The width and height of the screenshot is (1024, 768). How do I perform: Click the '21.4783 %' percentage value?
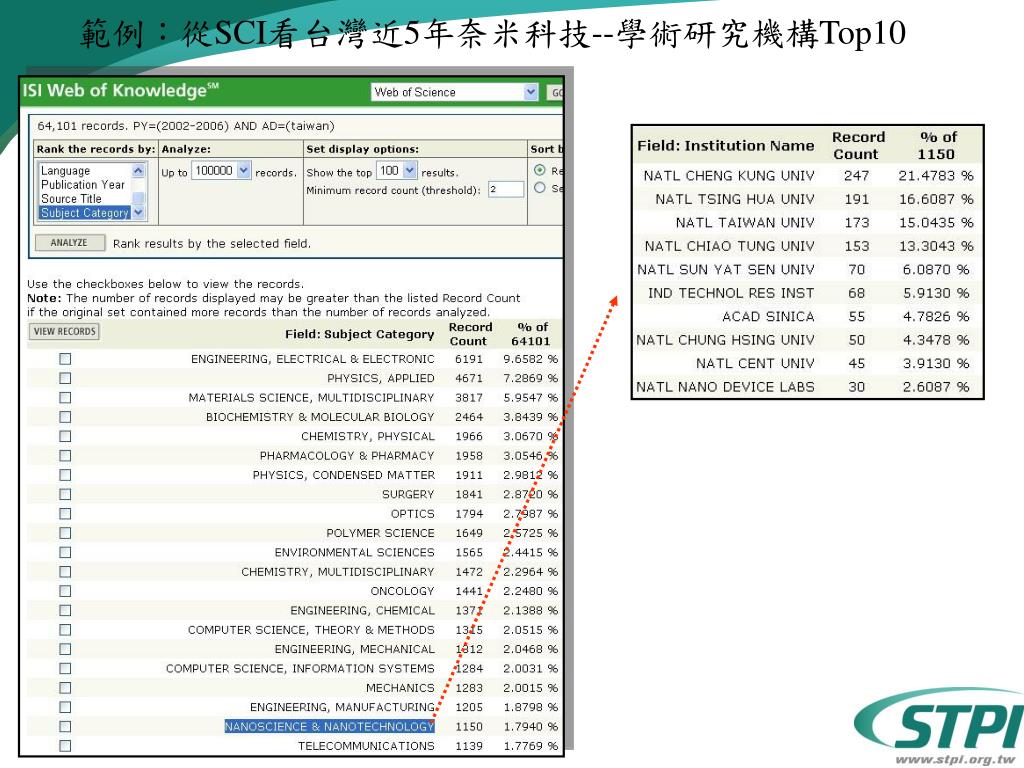click(x=936, y=176)
